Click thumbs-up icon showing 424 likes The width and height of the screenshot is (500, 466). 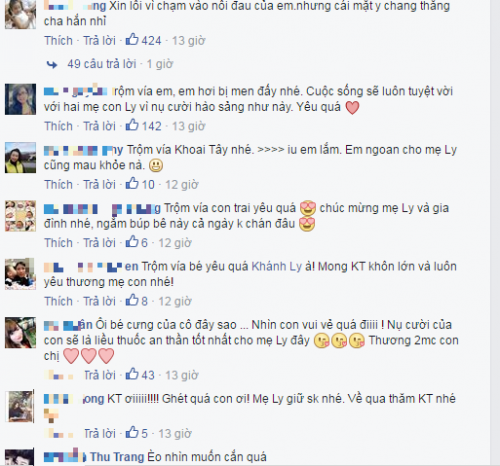click(132, 40)
